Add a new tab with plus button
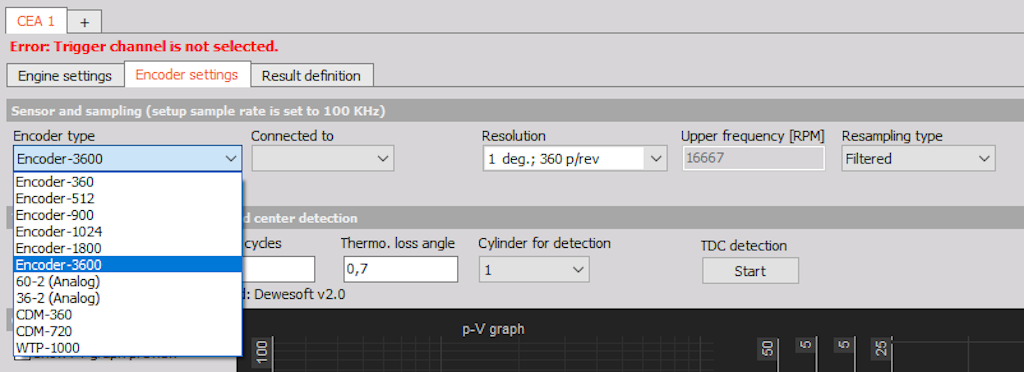Image resolution: width=1024 pixels, height=372 pixels. (84, 22)
